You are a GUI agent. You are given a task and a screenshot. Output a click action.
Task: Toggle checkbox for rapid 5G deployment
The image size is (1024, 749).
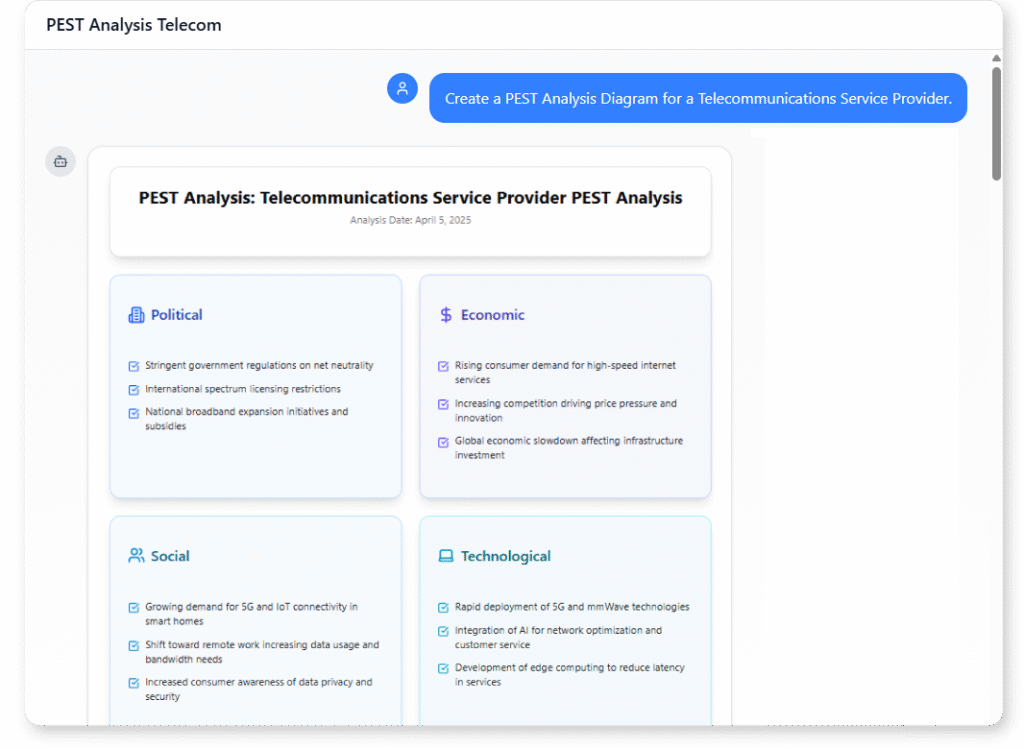[x=444, y=607]
